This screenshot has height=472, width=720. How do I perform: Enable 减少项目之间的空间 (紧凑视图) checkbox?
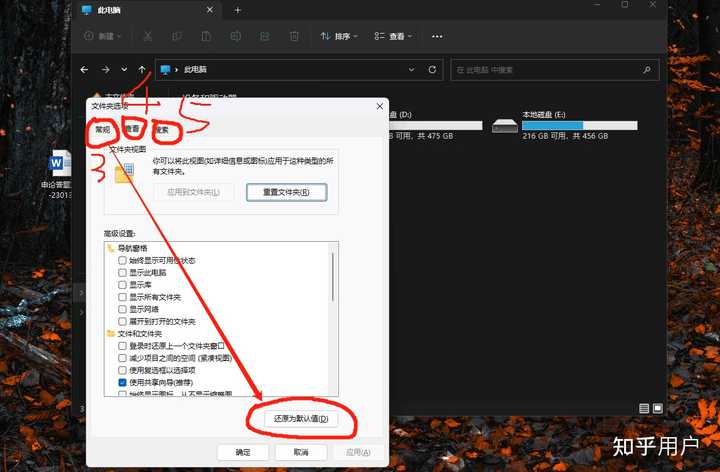pos(122,358)
